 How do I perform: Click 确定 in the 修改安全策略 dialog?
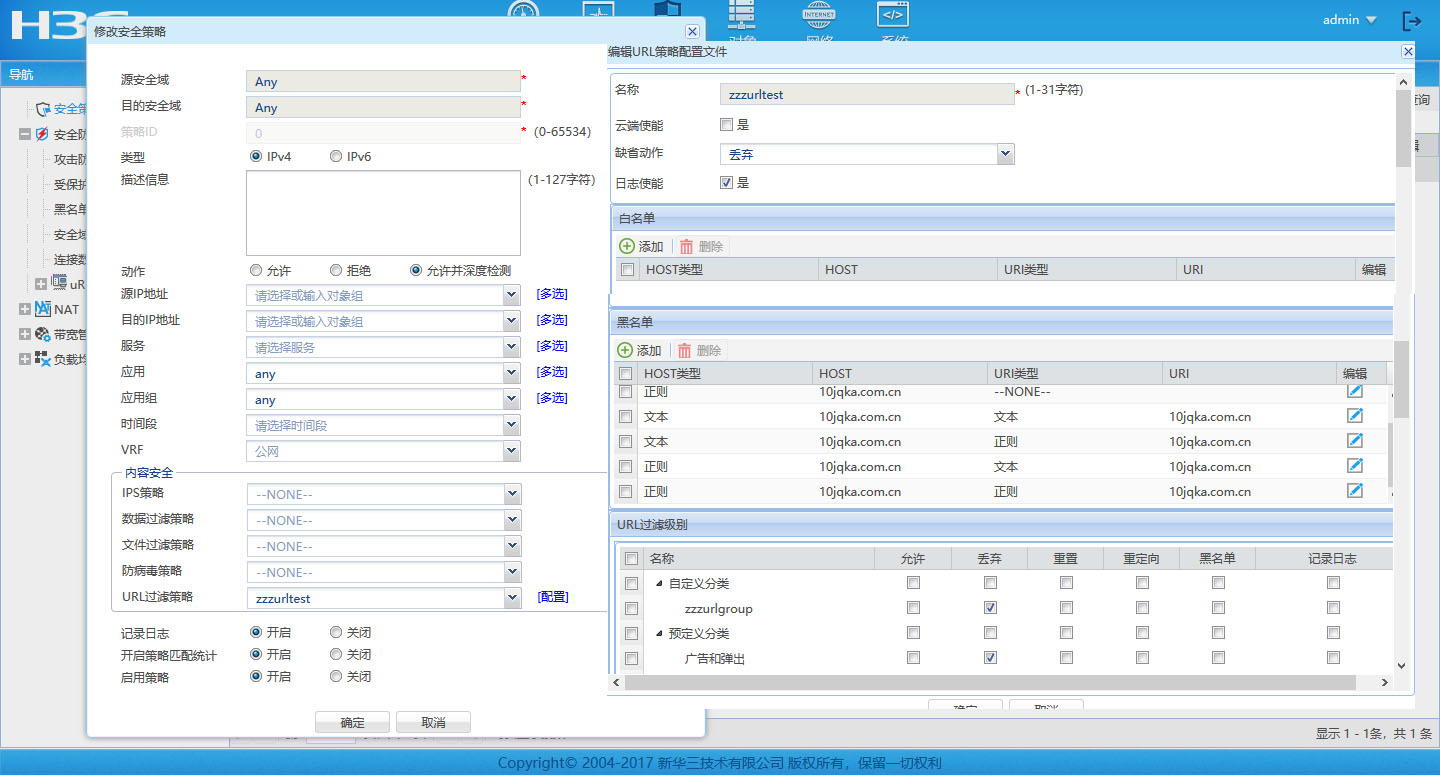pyautogui.click(x=352, y=722)
